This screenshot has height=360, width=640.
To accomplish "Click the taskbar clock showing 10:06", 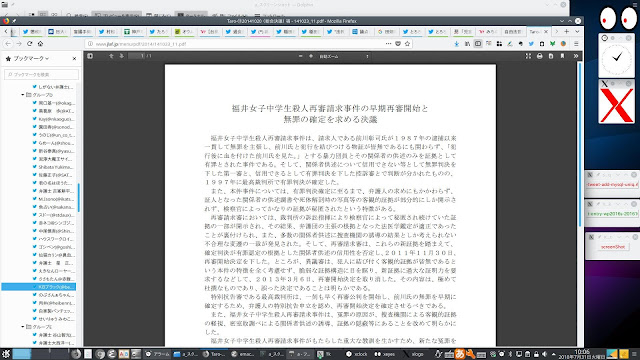I will pyautogui.click(x=582, y=354).
